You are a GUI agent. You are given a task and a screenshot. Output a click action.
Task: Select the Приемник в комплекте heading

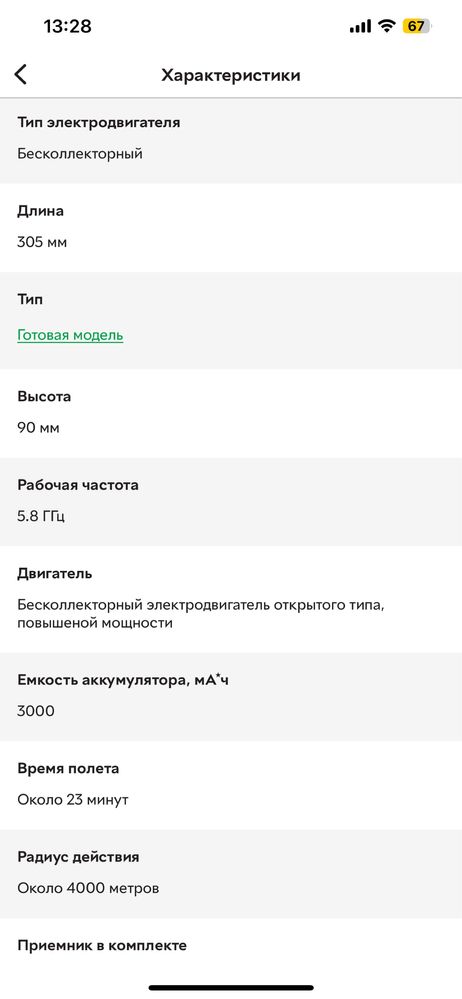(102, 945)
